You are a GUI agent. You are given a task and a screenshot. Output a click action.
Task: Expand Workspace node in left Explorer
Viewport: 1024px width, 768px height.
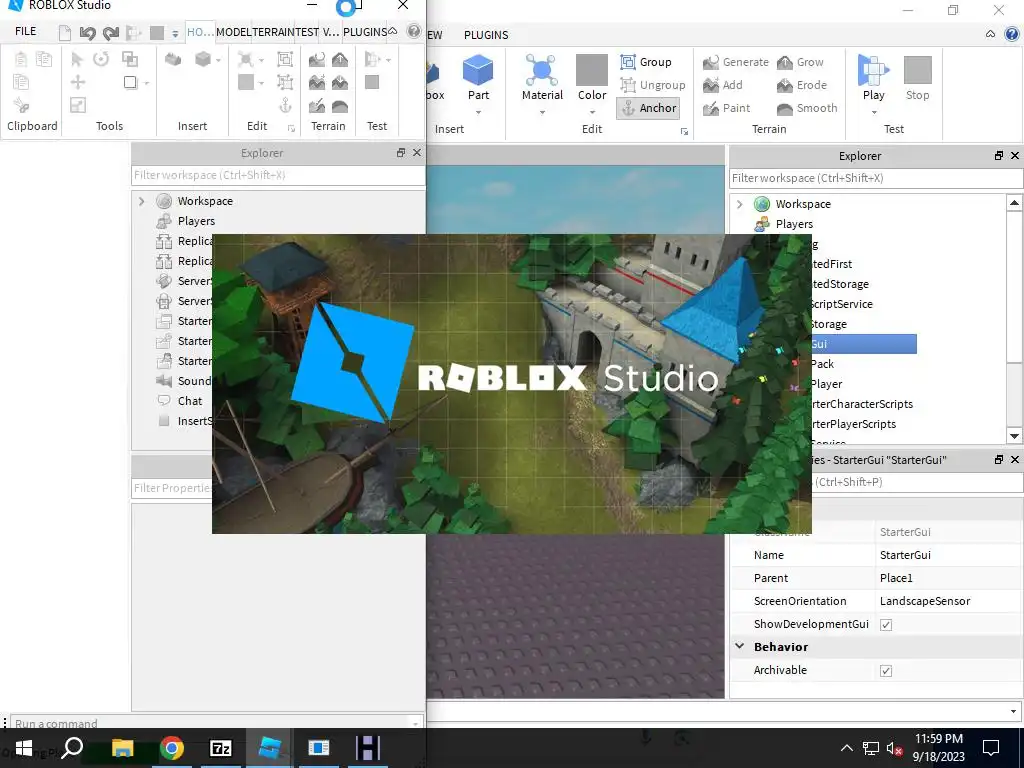(x=142, y=201)
